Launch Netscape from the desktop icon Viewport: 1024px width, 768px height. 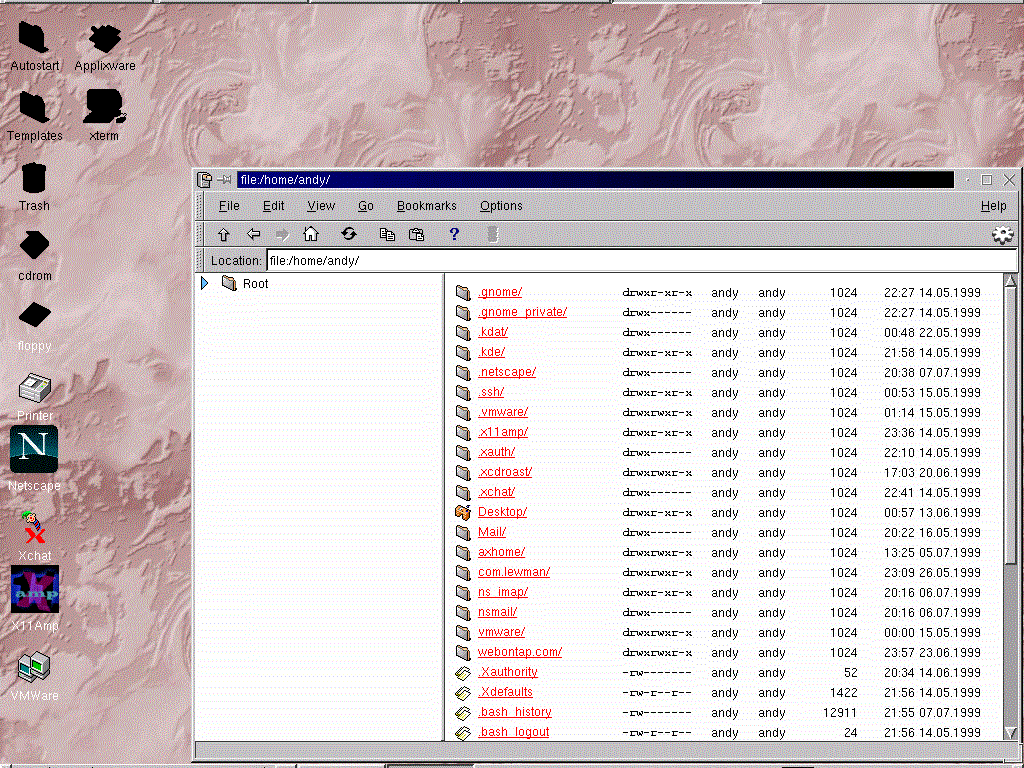[34, 451]
